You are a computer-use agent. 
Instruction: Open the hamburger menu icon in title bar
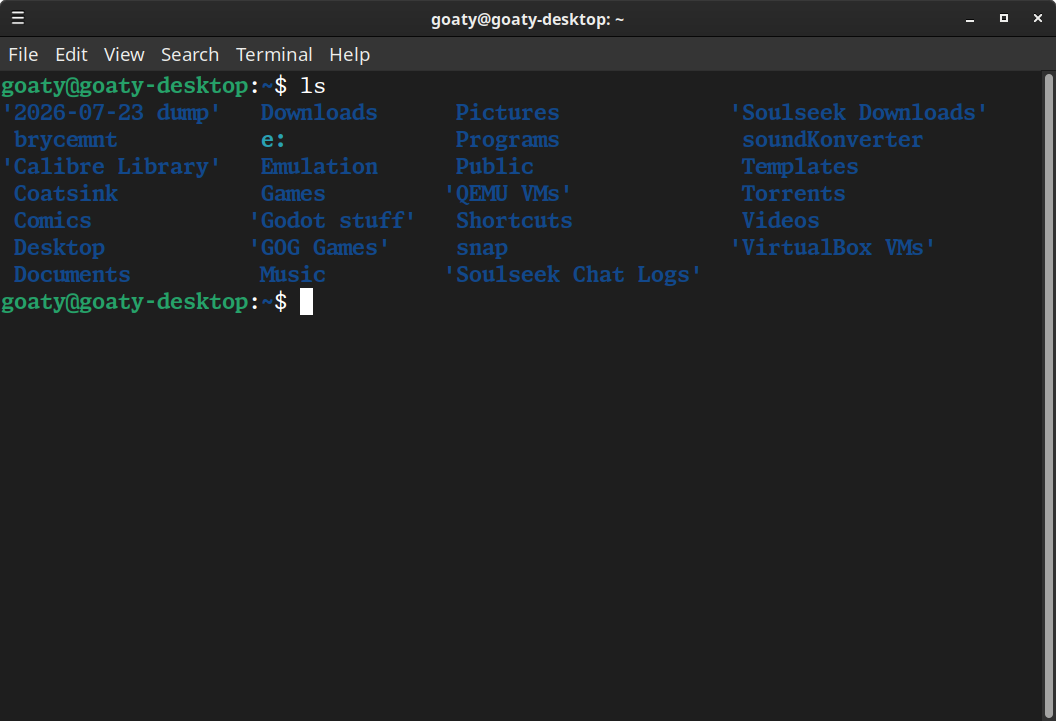click(x=18, y=18)
